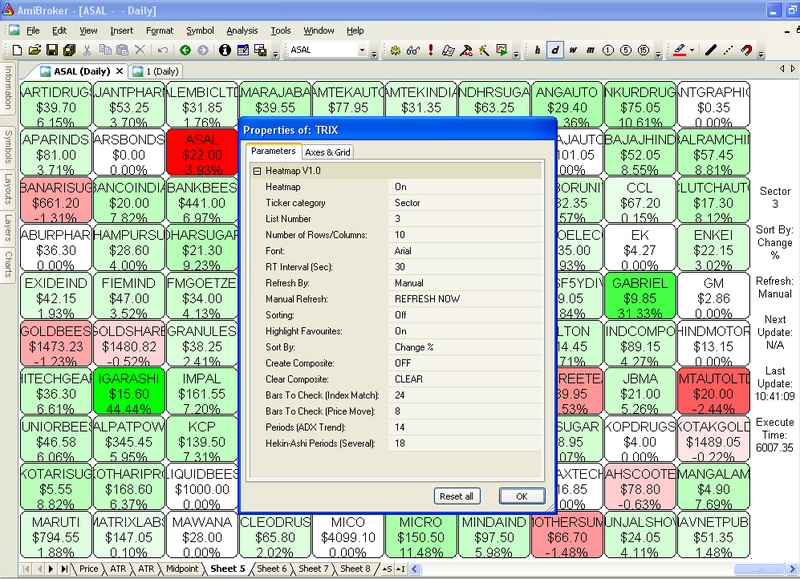Jump to last sheet with the end arrow
800x579 pixels.
tap(64, 568)
